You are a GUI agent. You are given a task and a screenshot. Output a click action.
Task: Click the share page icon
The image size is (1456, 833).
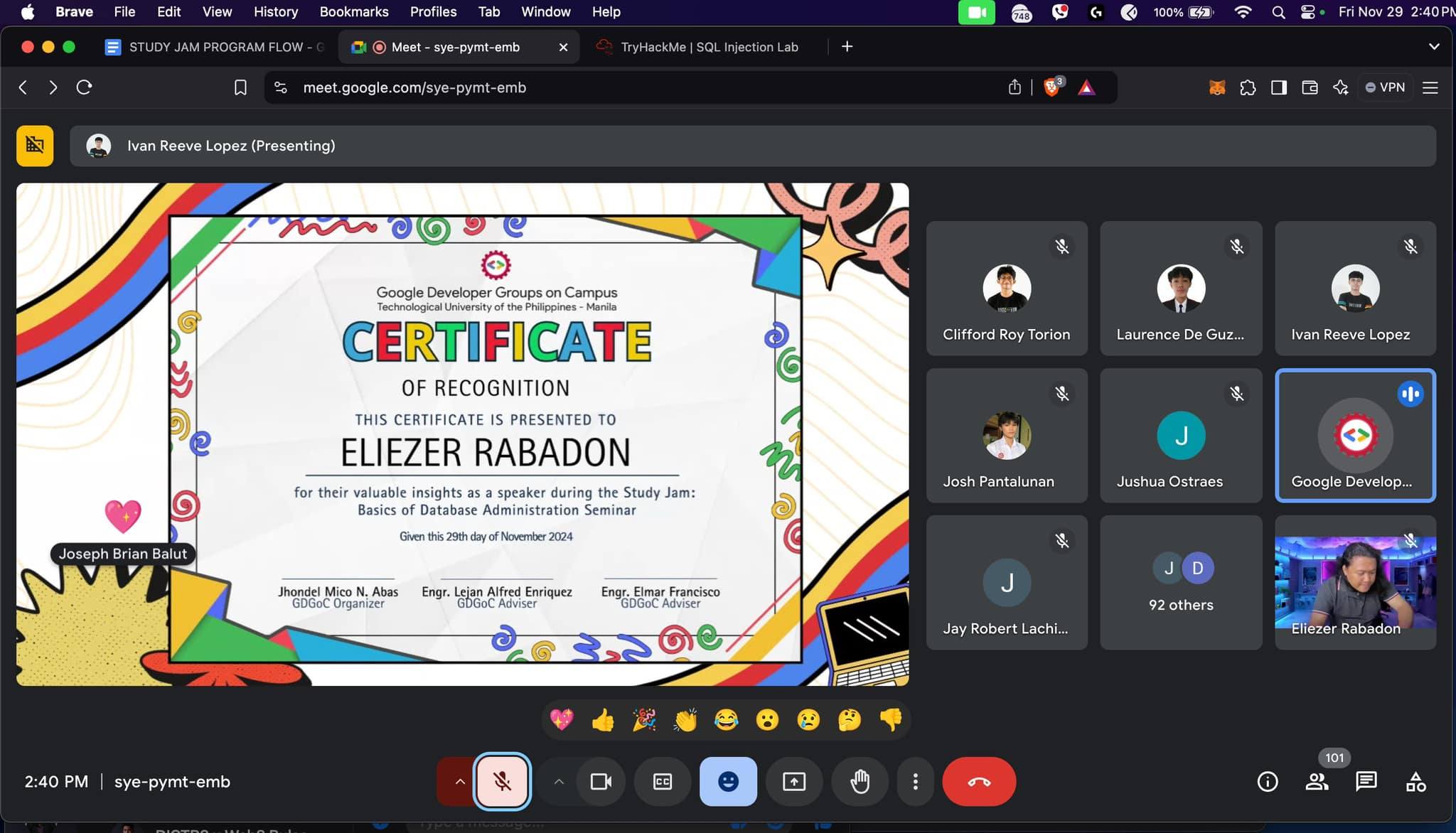[x=1015, y=87]
